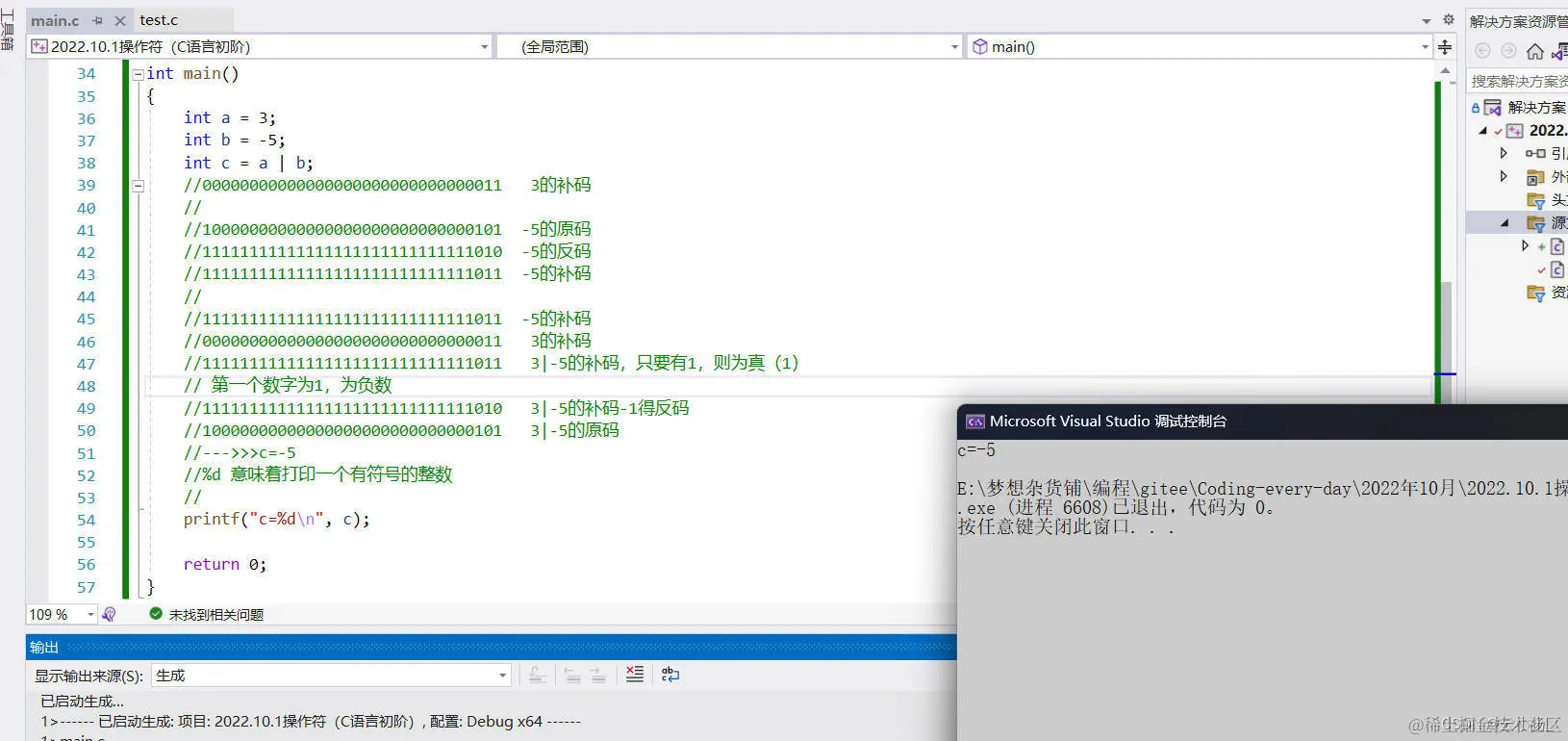Click the go to previous message icon

572,675
